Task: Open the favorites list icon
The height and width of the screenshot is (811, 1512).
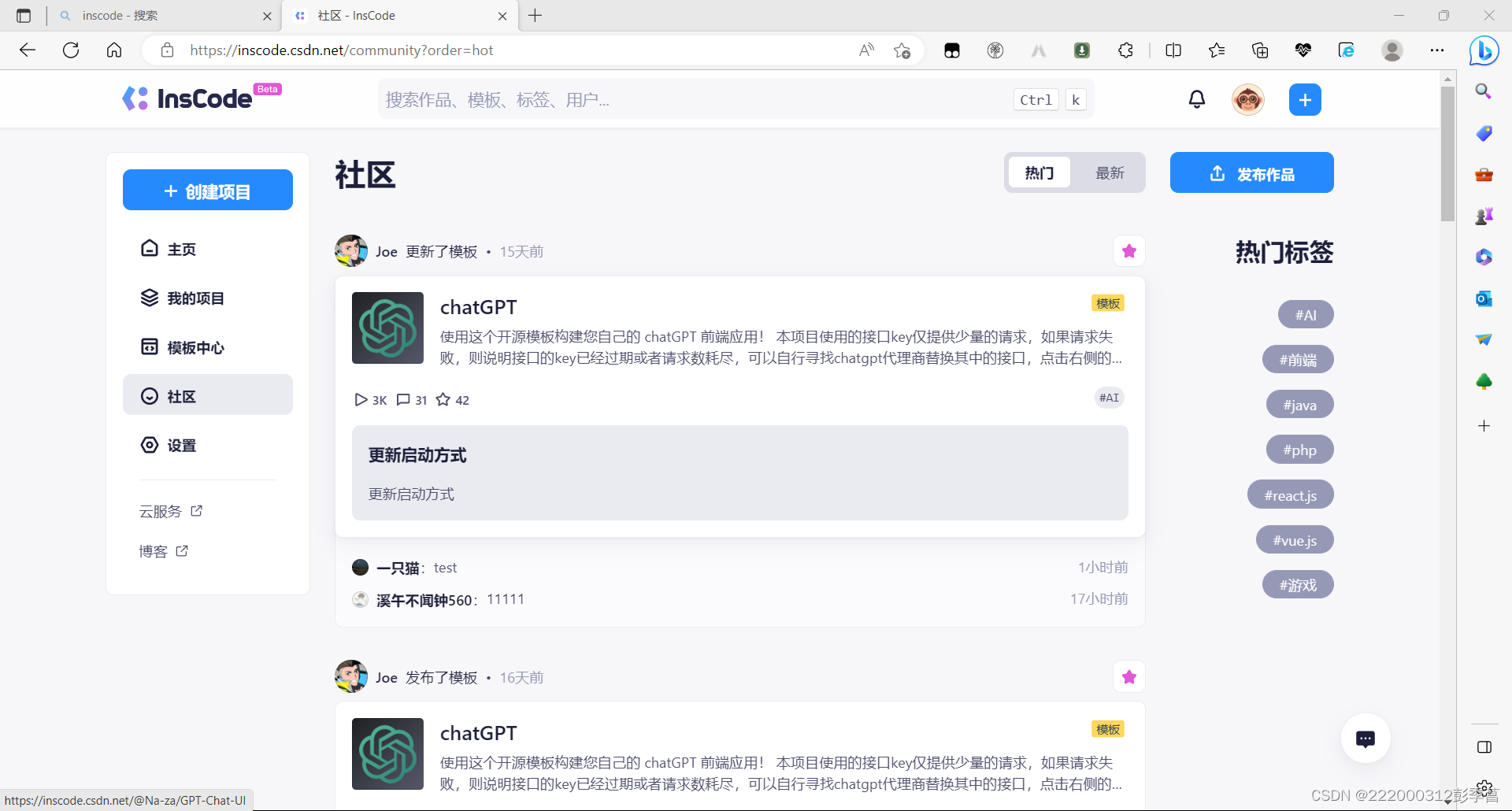Action: click(x=1216, y=50)
